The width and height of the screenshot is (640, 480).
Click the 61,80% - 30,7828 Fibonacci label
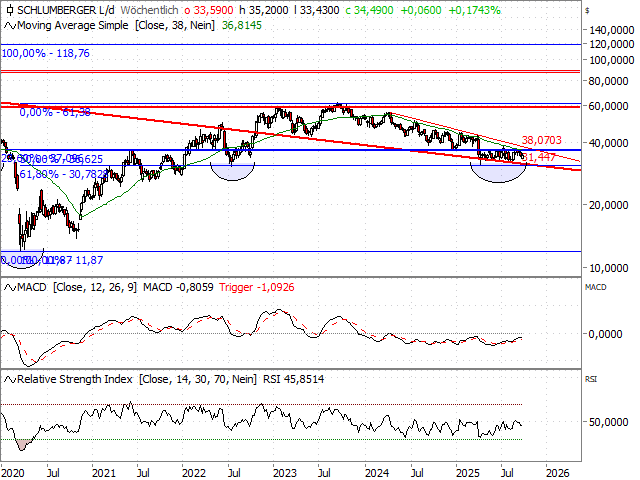(64, 174)
